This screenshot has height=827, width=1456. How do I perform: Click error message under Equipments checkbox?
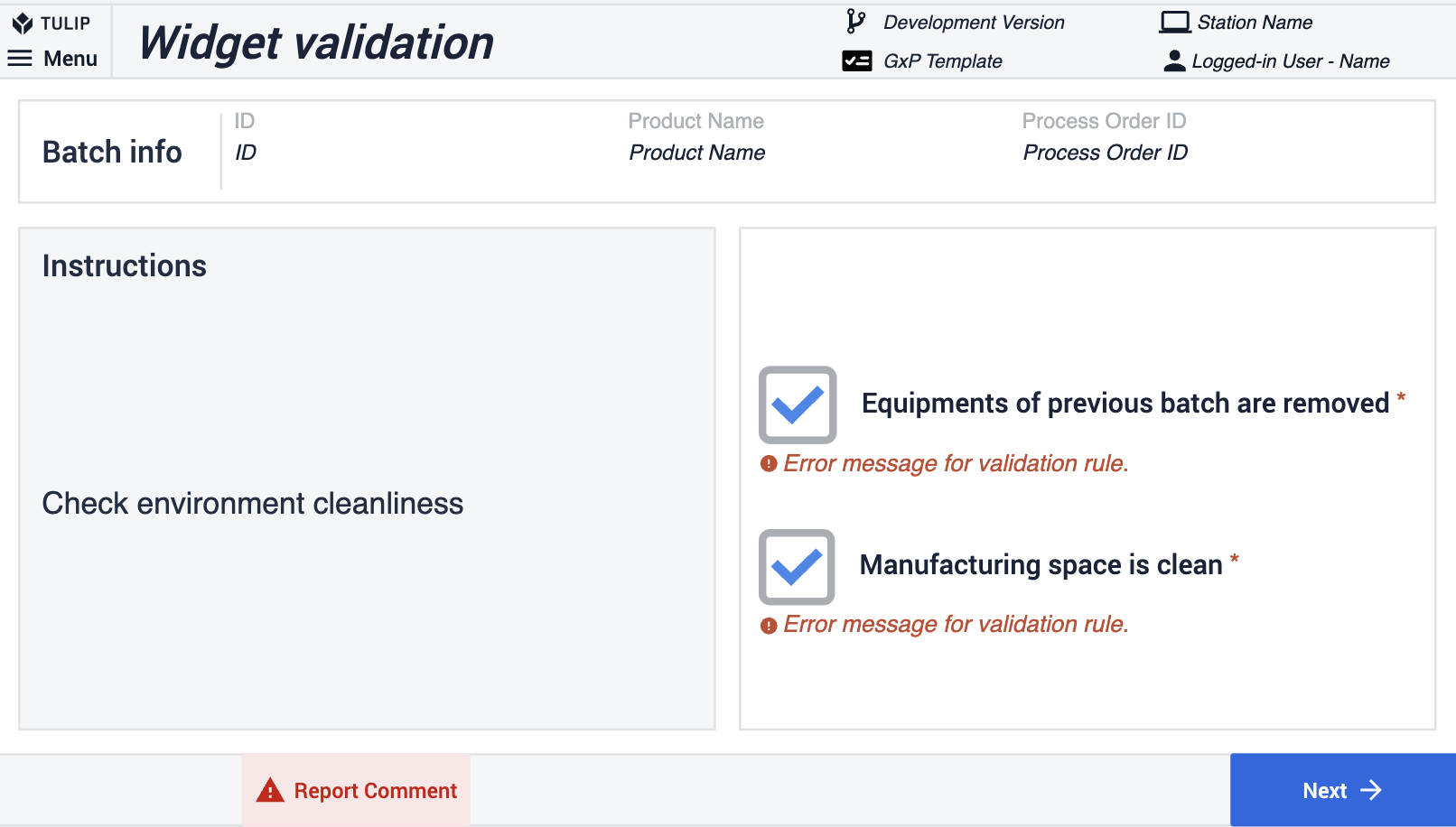[957, 463]
